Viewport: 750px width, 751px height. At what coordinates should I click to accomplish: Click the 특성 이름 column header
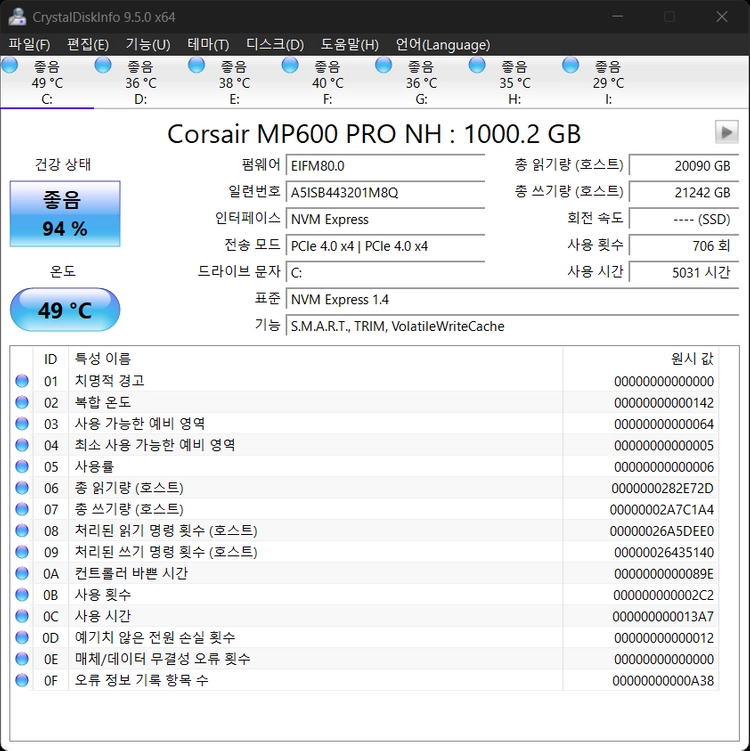coord(316,359)
